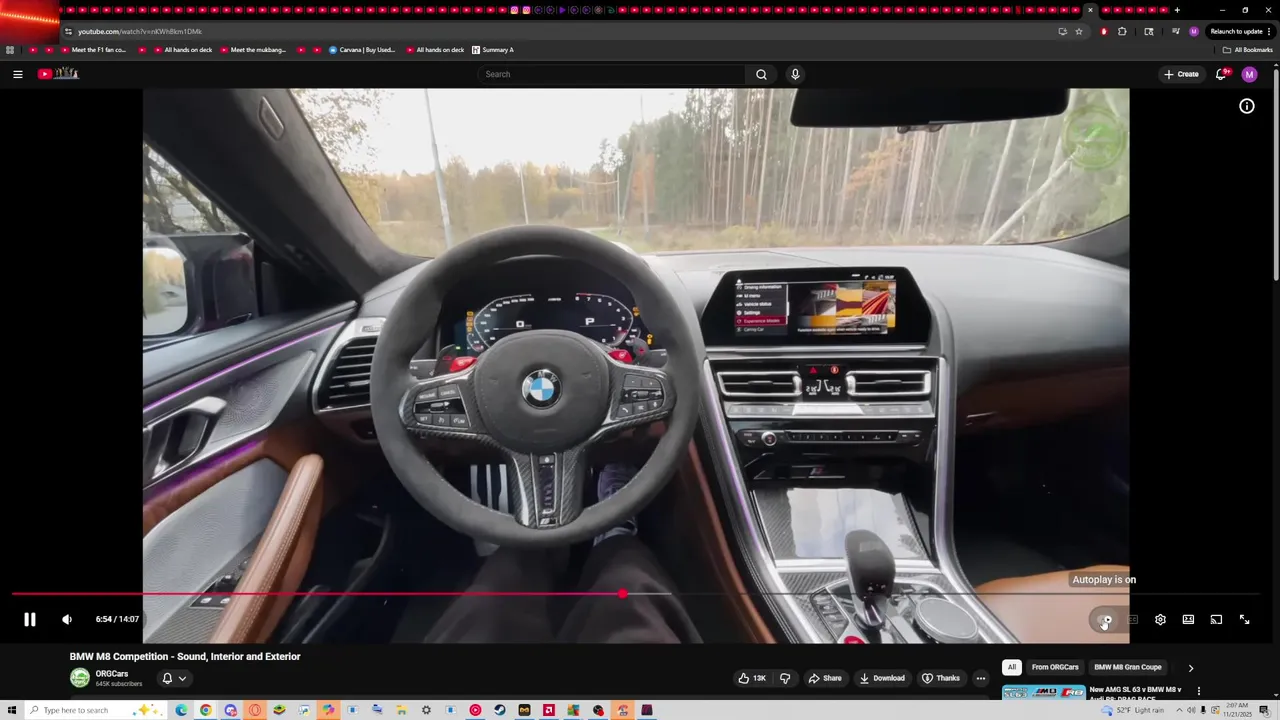Open New AMG SL 63 v BMW M8 thumbnail
The image size is (1280, 720).
point(1043,692)
